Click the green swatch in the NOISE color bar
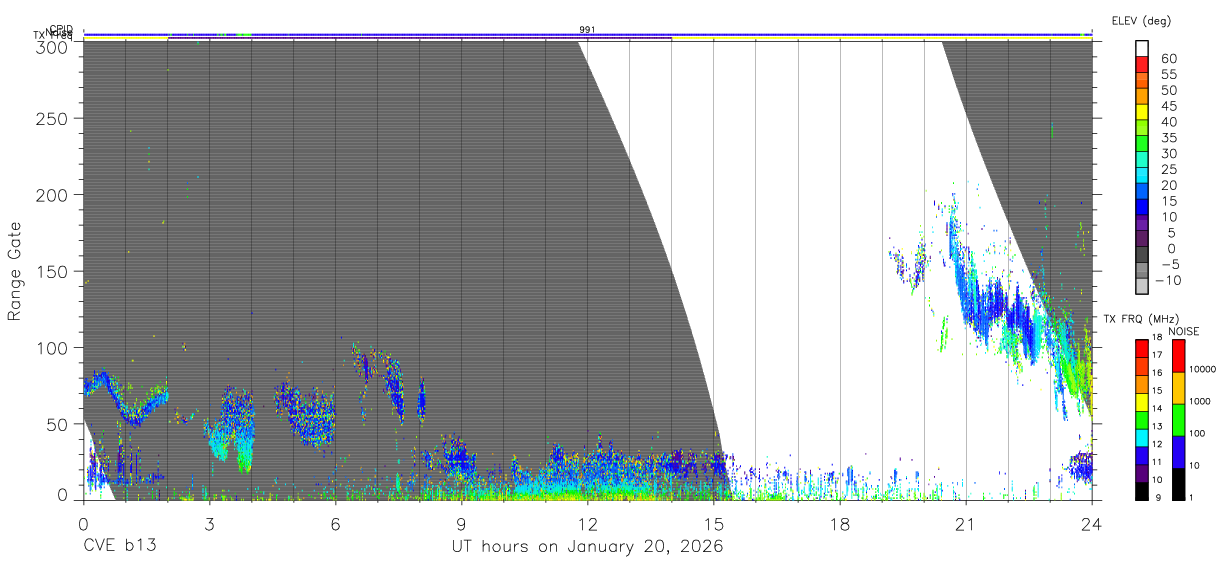This screenshot has height=567, width=1228. [x=1178, y=420]
